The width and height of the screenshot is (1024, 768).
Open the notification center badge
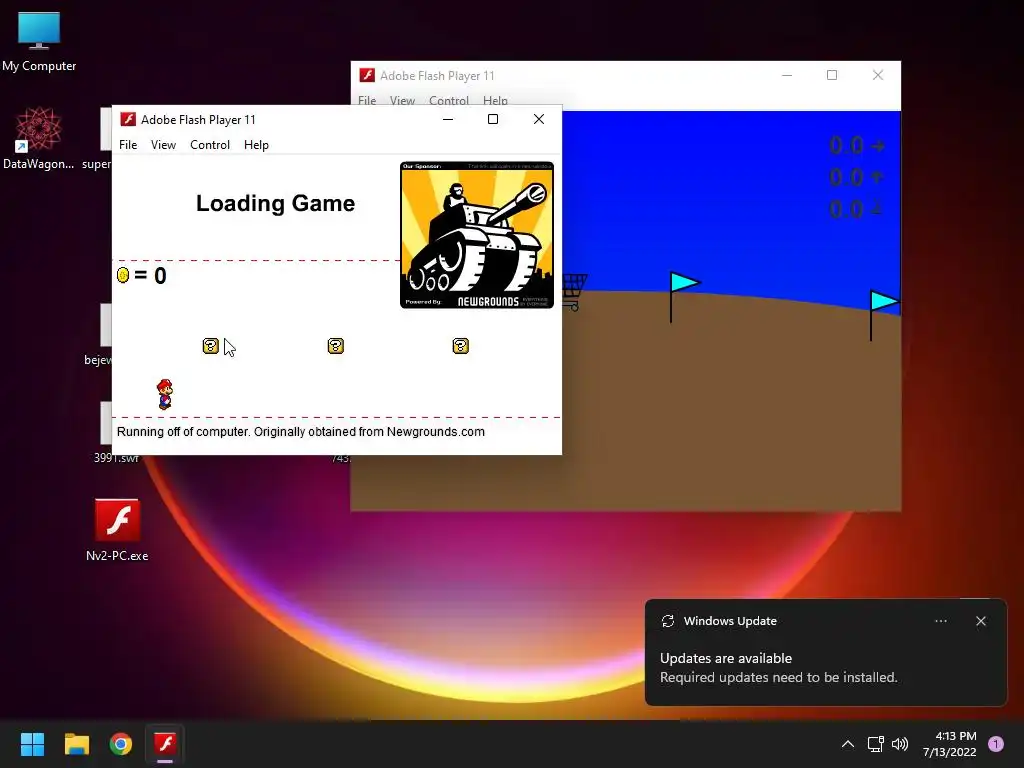pyautogui.click(x=996, y=744)
